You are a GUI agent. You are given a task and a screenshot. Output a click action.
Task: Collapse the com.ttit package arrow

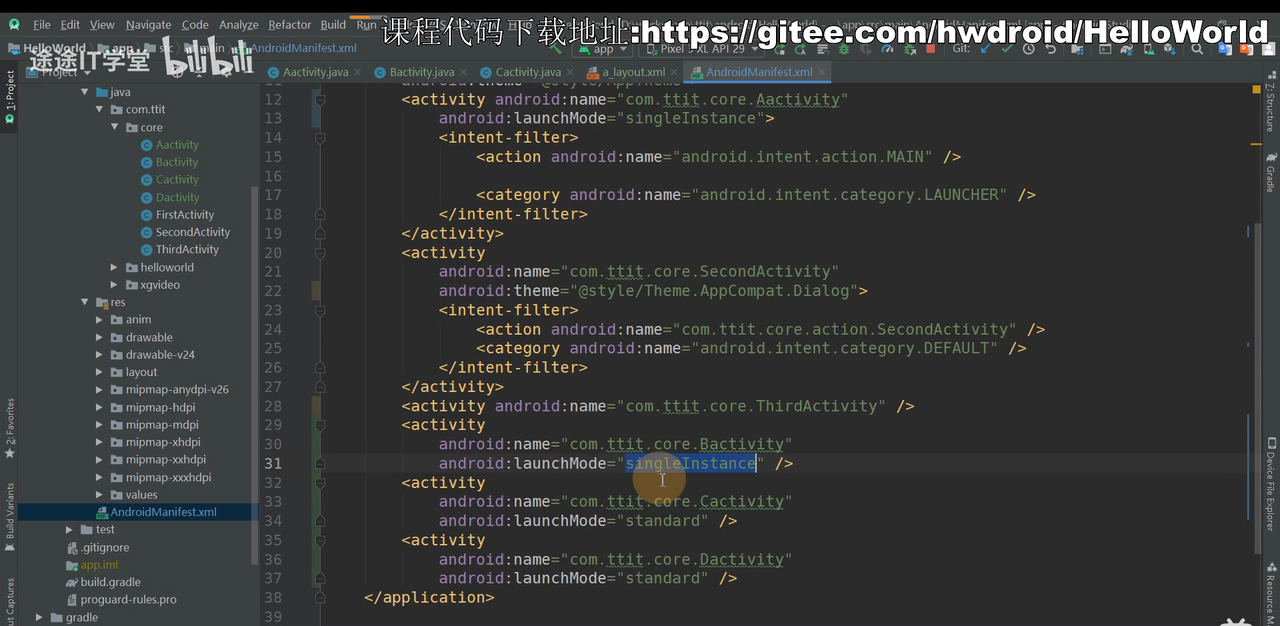coord(99,110)
